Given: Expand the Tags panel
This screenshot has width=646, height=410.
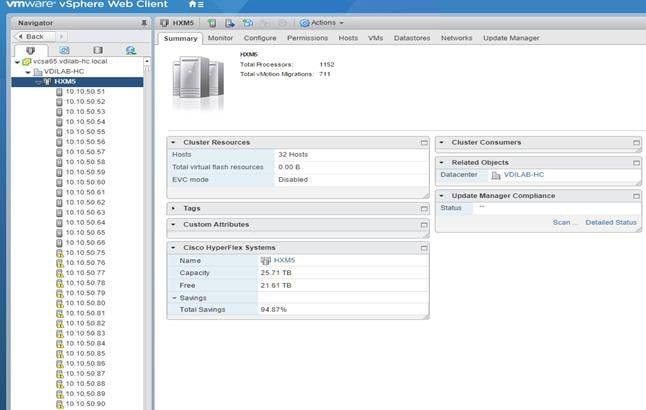Looking at the screenshot, I should (x=173, y=209).
